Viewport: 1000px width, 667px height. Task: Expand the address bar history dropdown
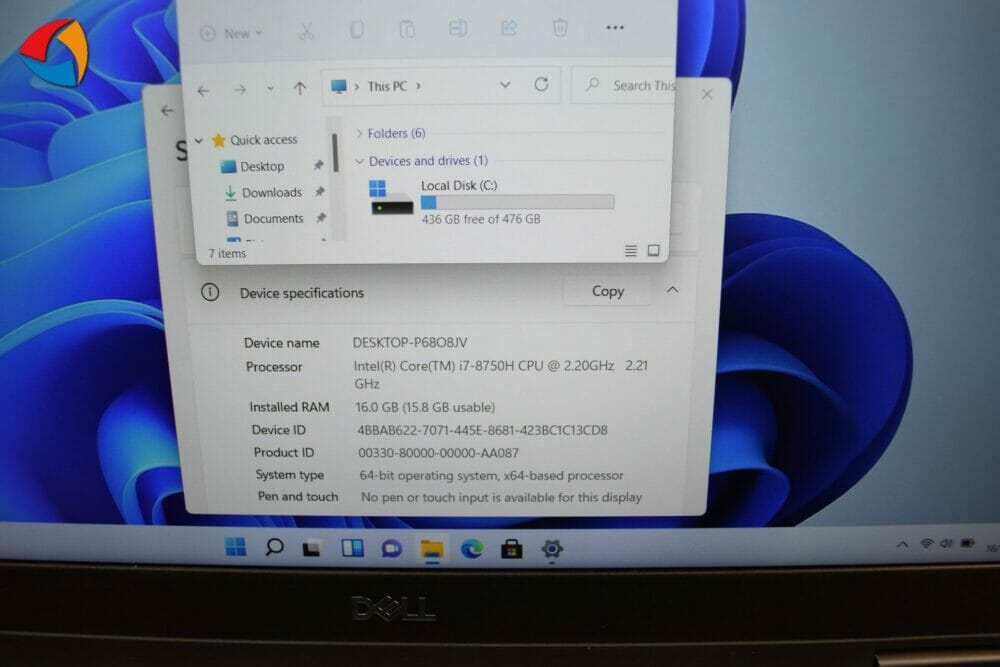[505, 85]
